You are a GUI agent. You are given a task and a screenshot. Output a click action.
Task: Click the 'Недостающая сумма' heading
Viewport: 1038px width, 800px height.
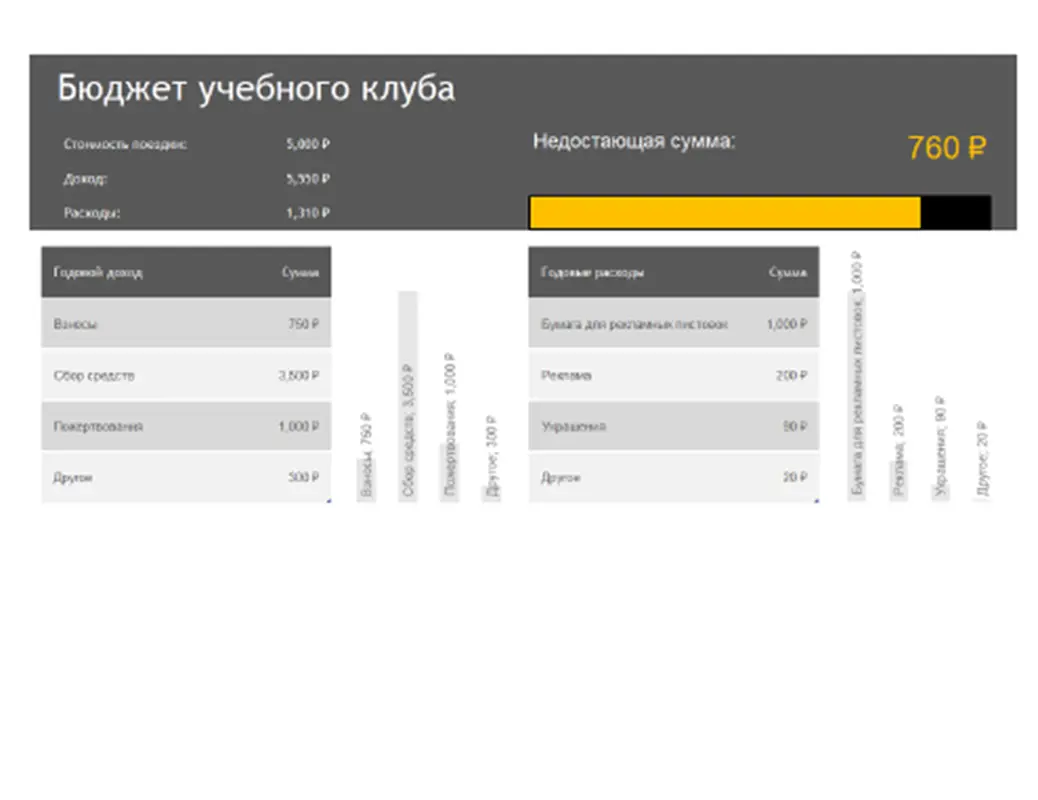click(x=636, y=142)
